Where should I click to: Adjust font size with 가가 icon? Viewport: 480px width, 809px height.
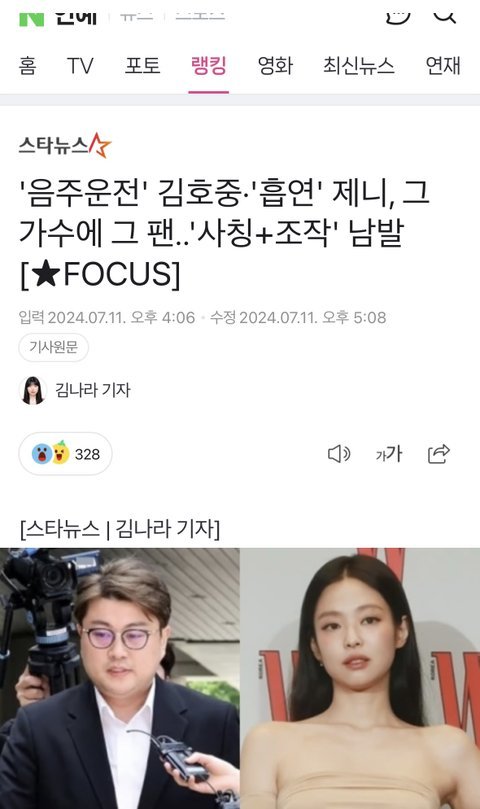coord(389,454)
